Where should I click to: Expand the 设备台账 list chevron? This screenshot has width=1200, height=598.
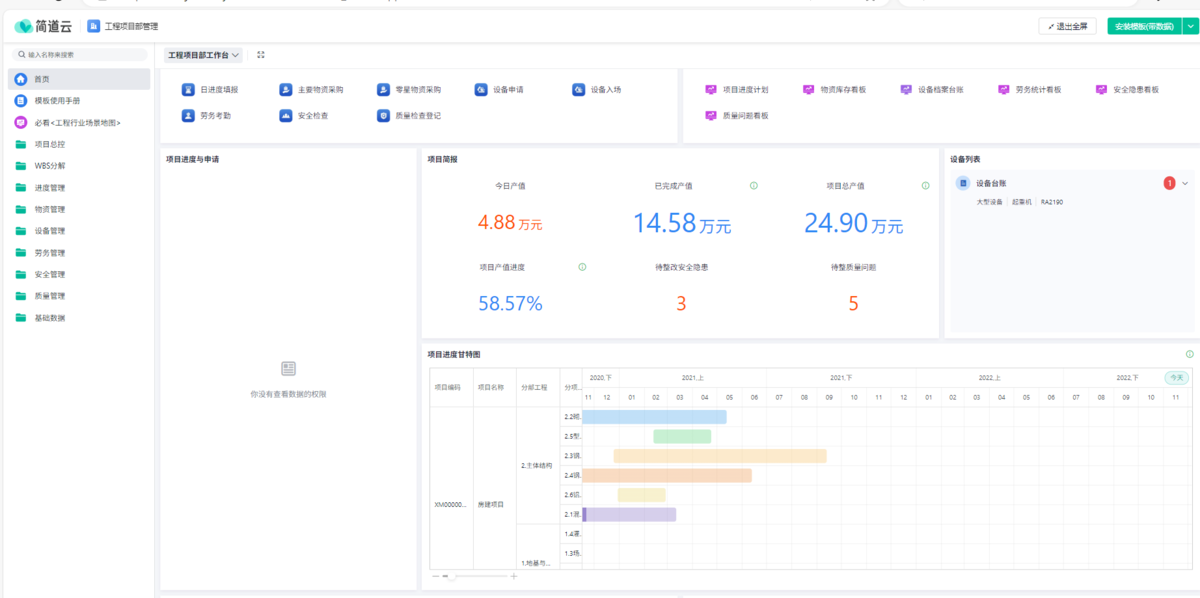[1185, 183]
